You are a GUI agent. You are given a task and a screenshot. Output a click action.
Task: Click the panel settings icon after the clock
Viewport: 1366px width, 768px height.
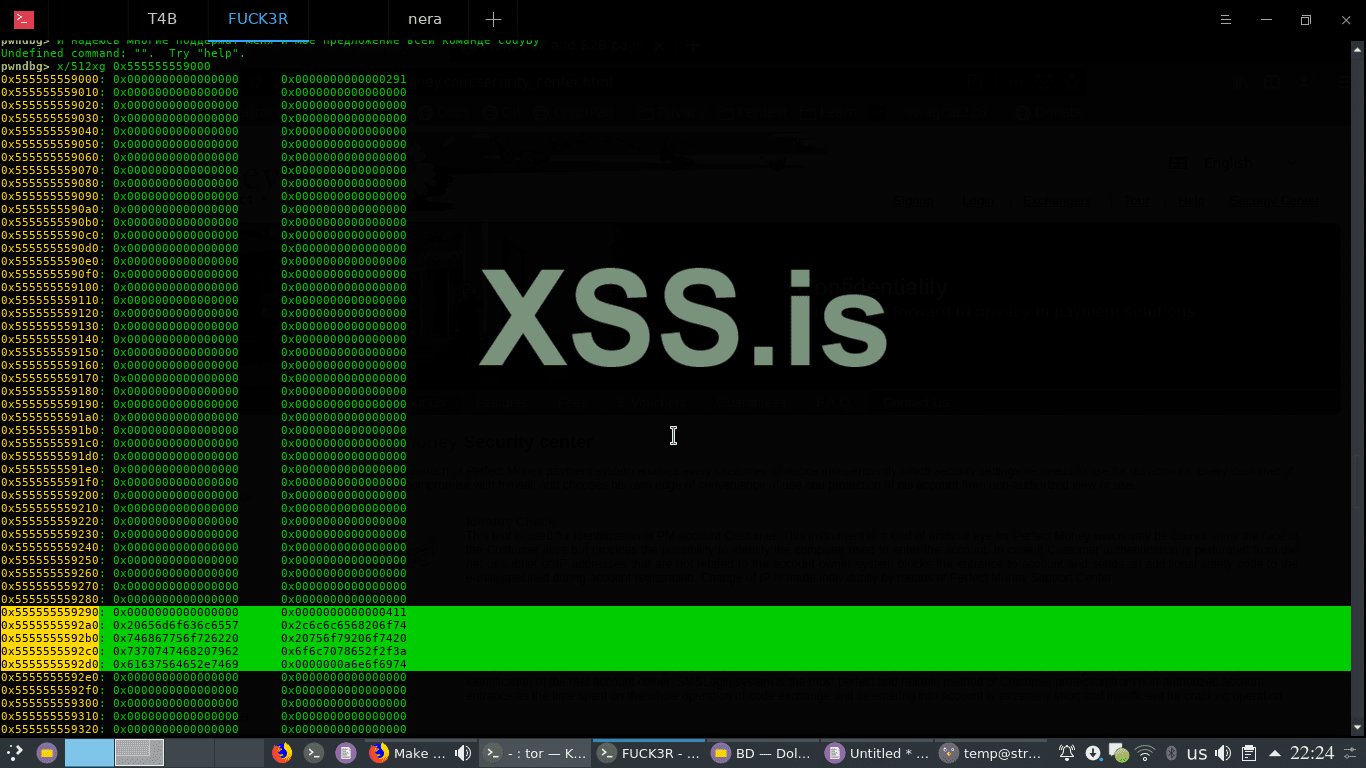coord(1352,753)
